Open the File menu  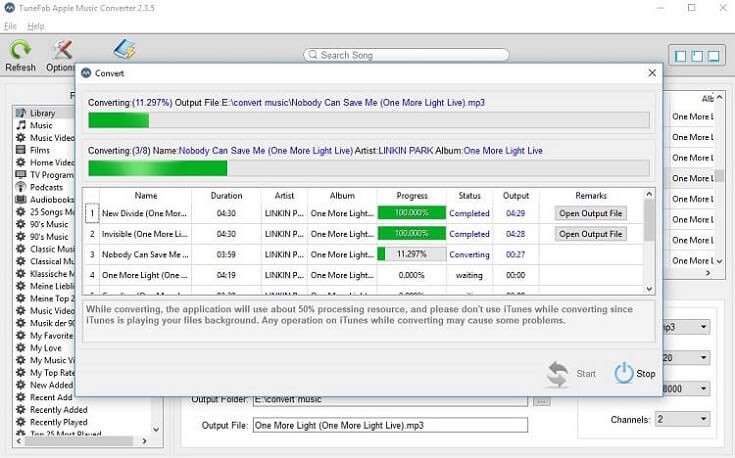(x=10, y=25)
